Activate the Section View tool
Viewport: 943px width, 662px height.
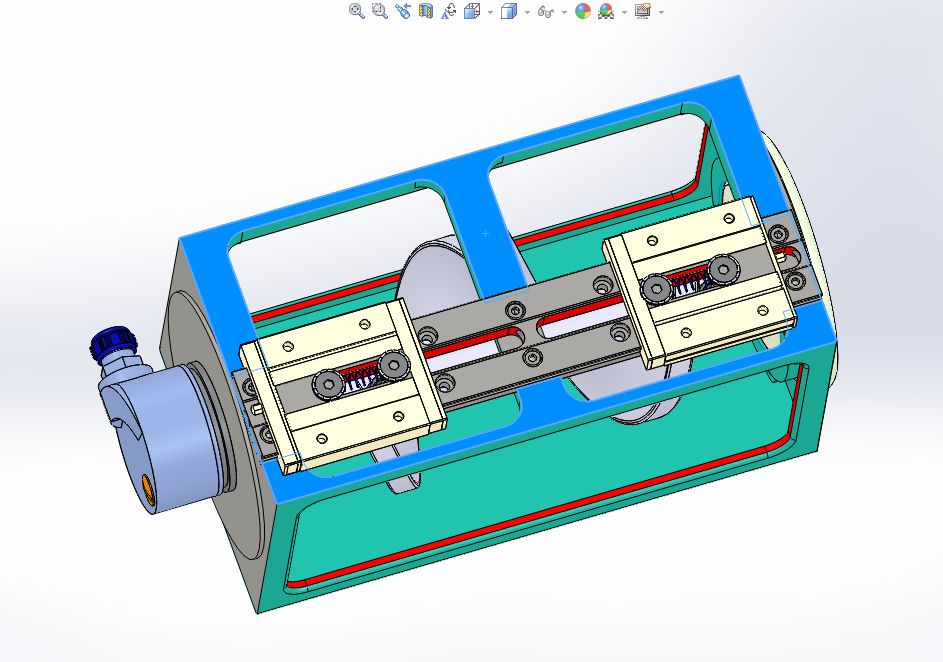[426, 11]
